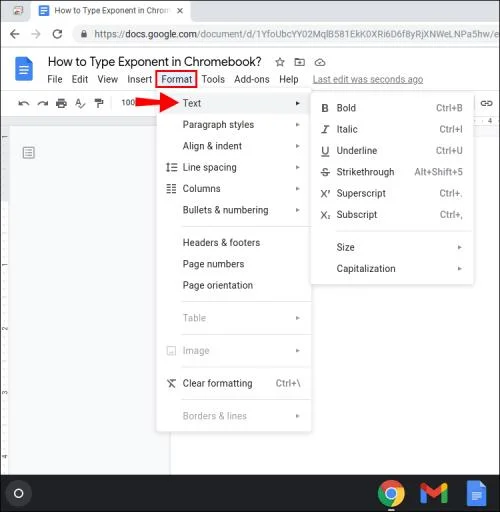Open the Insert menu
Image resolution: width=500 pixels, height=512 pixels.
pos(139,79)
